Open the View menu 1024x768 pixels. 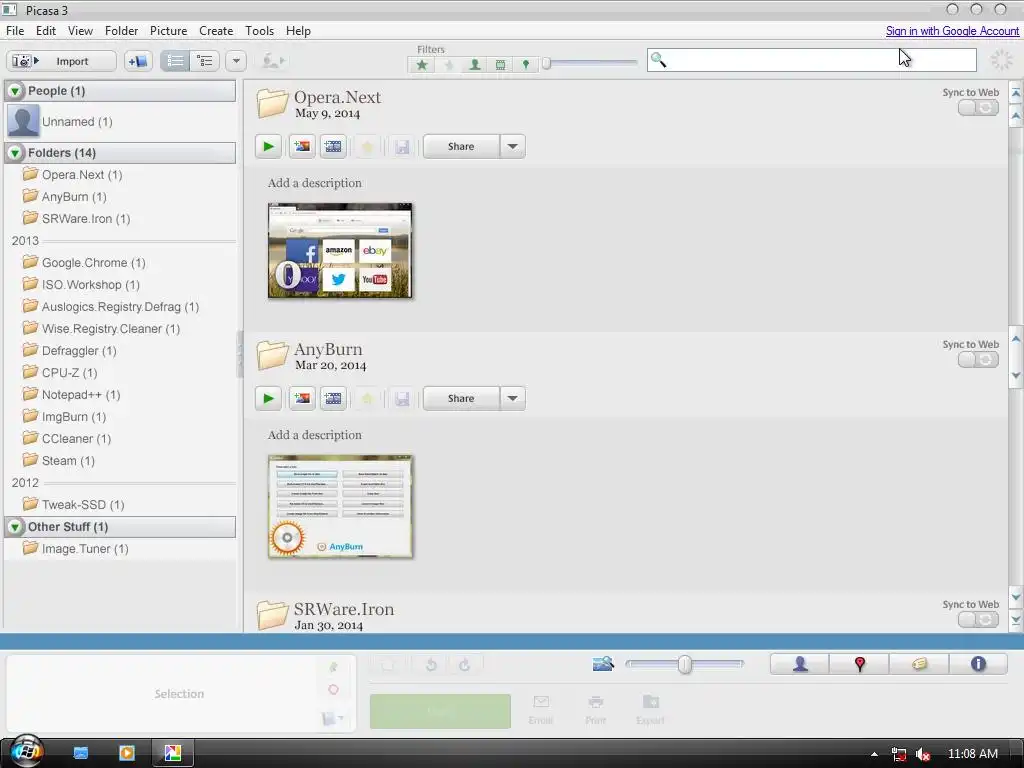[80, 31]
